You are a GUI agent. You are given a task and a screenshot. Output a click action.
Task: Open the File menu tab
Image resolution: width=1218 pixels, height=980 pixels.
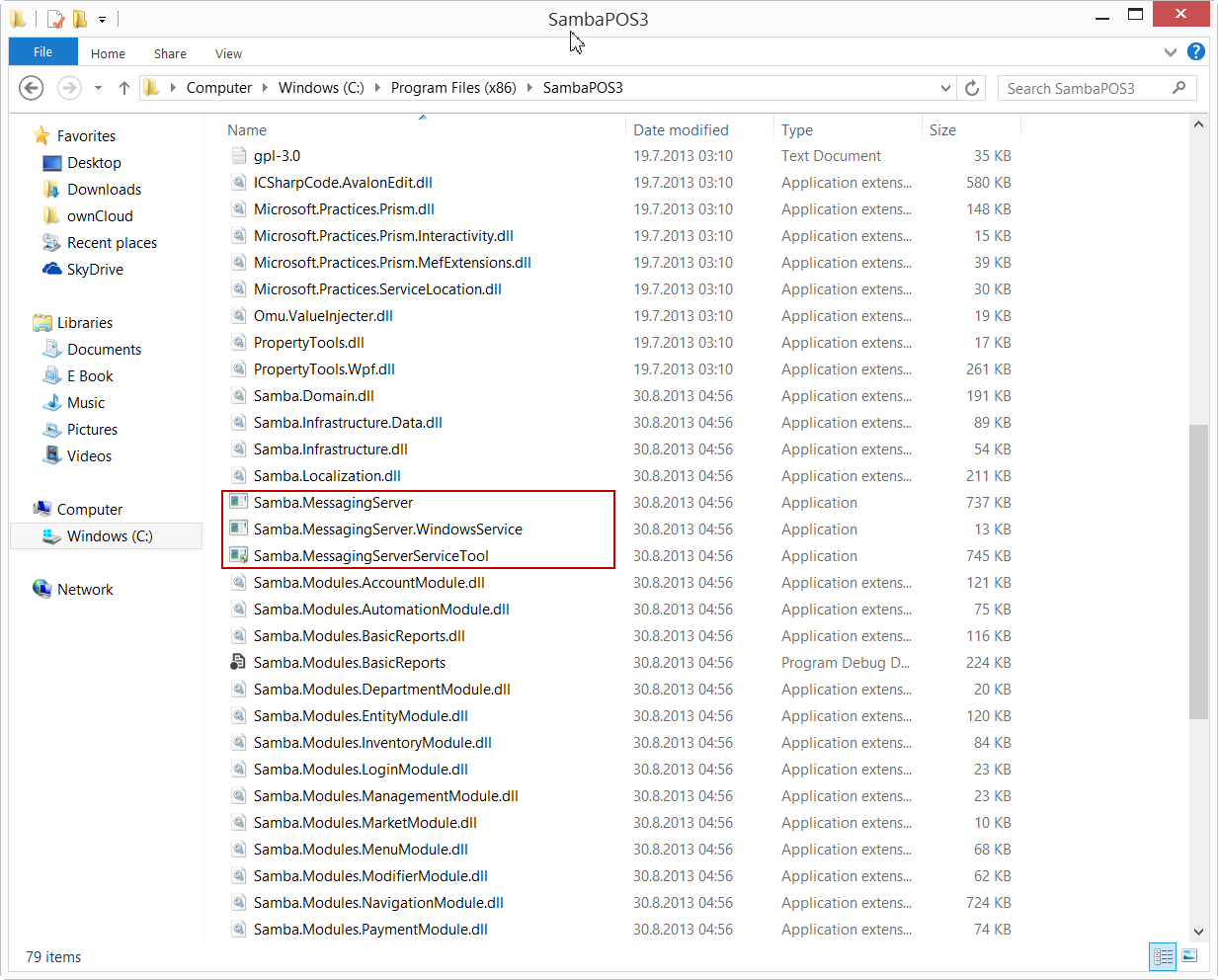click(x=42, y=52)
